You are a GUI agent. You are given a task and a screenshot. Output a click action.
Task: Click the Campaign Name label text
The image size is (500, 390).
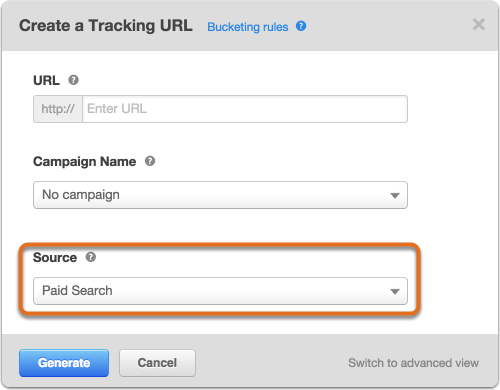84,162
